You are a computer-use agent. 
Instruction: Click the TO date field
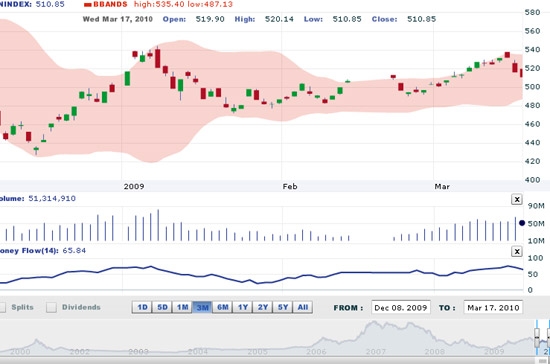click(x=493, y=308)
